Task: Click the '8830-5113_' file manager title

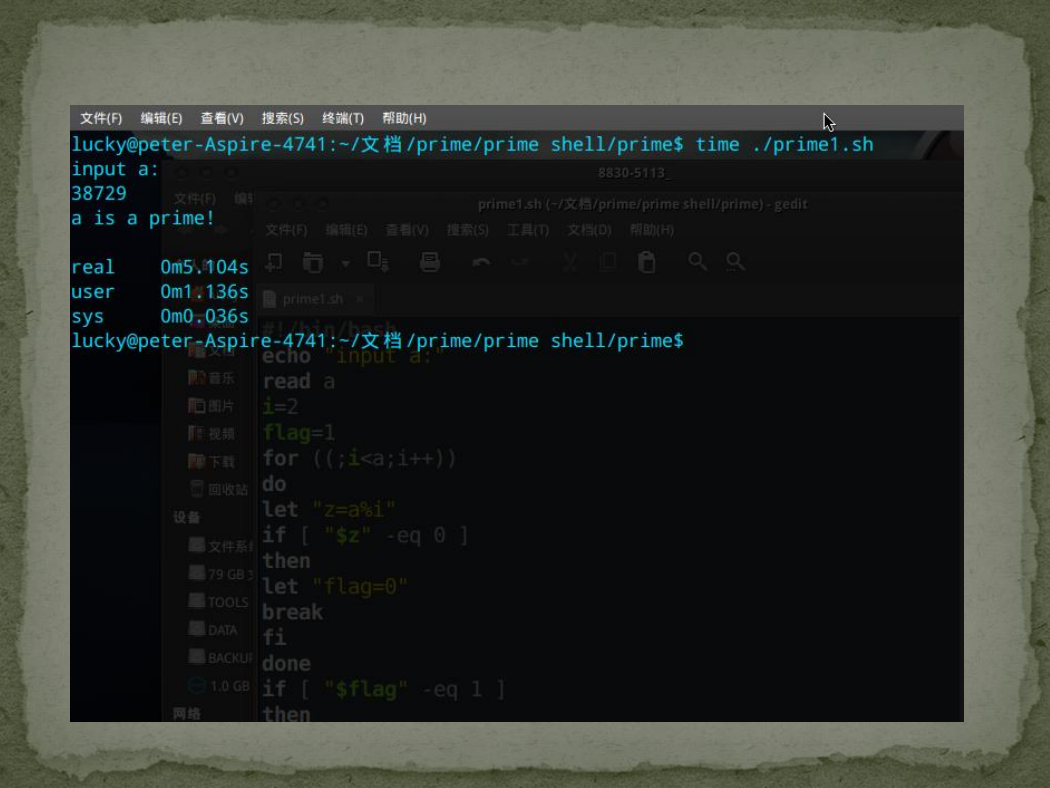Action: (633, 173)
